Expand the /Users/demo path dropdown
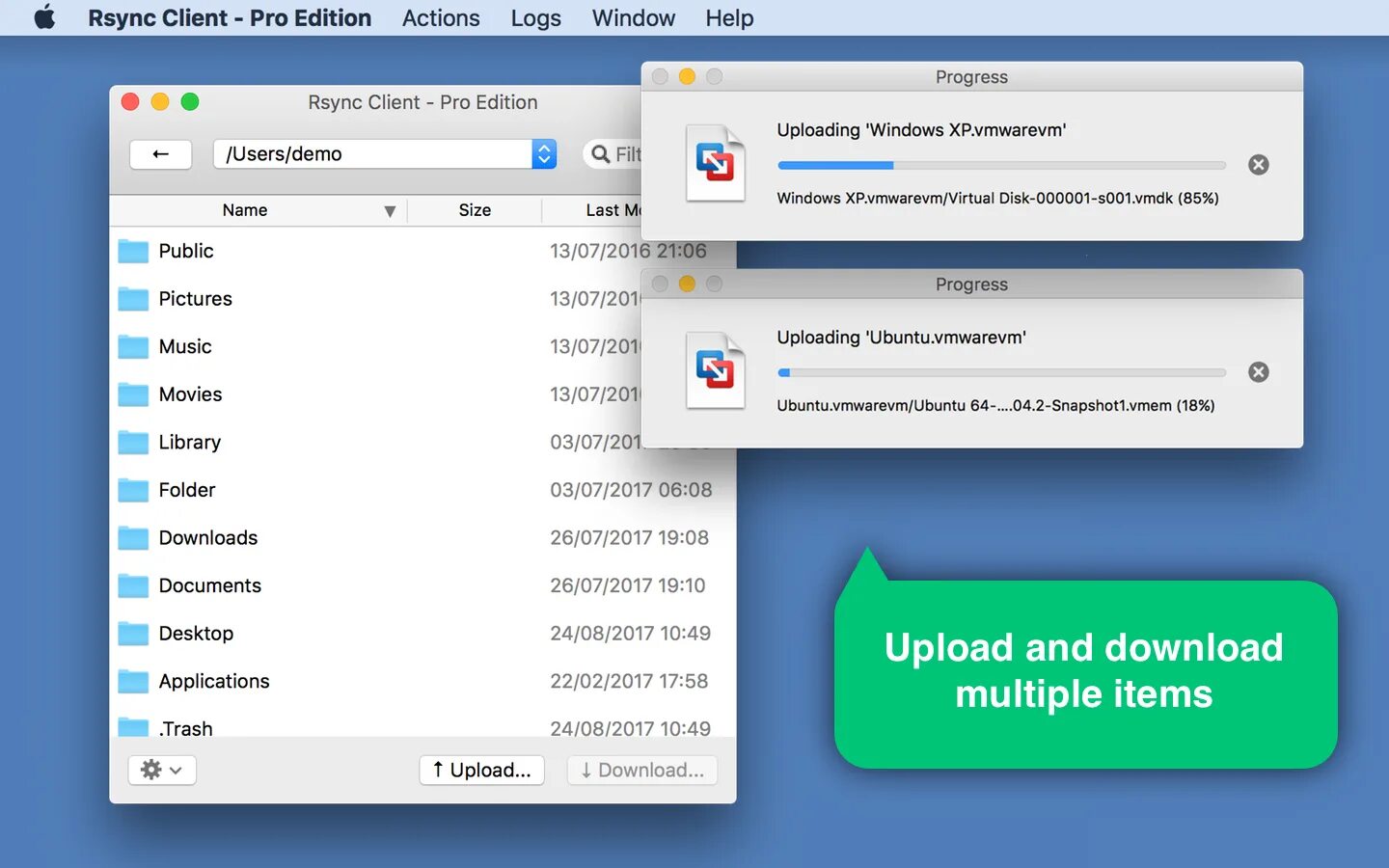This screenshot has width=1389, height=868. tap(544, 154)
